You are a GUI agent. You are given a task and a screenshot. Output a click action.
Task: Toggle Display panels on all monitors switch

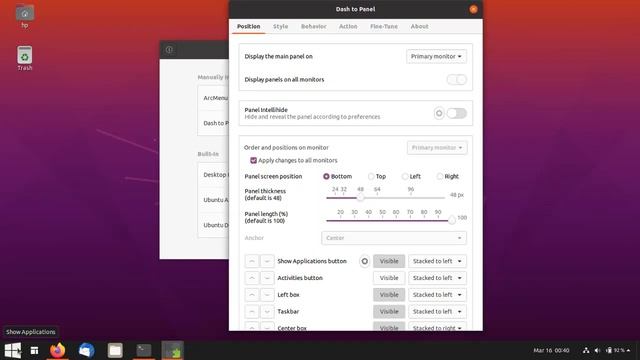pyautogui.click(x=457, y=80)
